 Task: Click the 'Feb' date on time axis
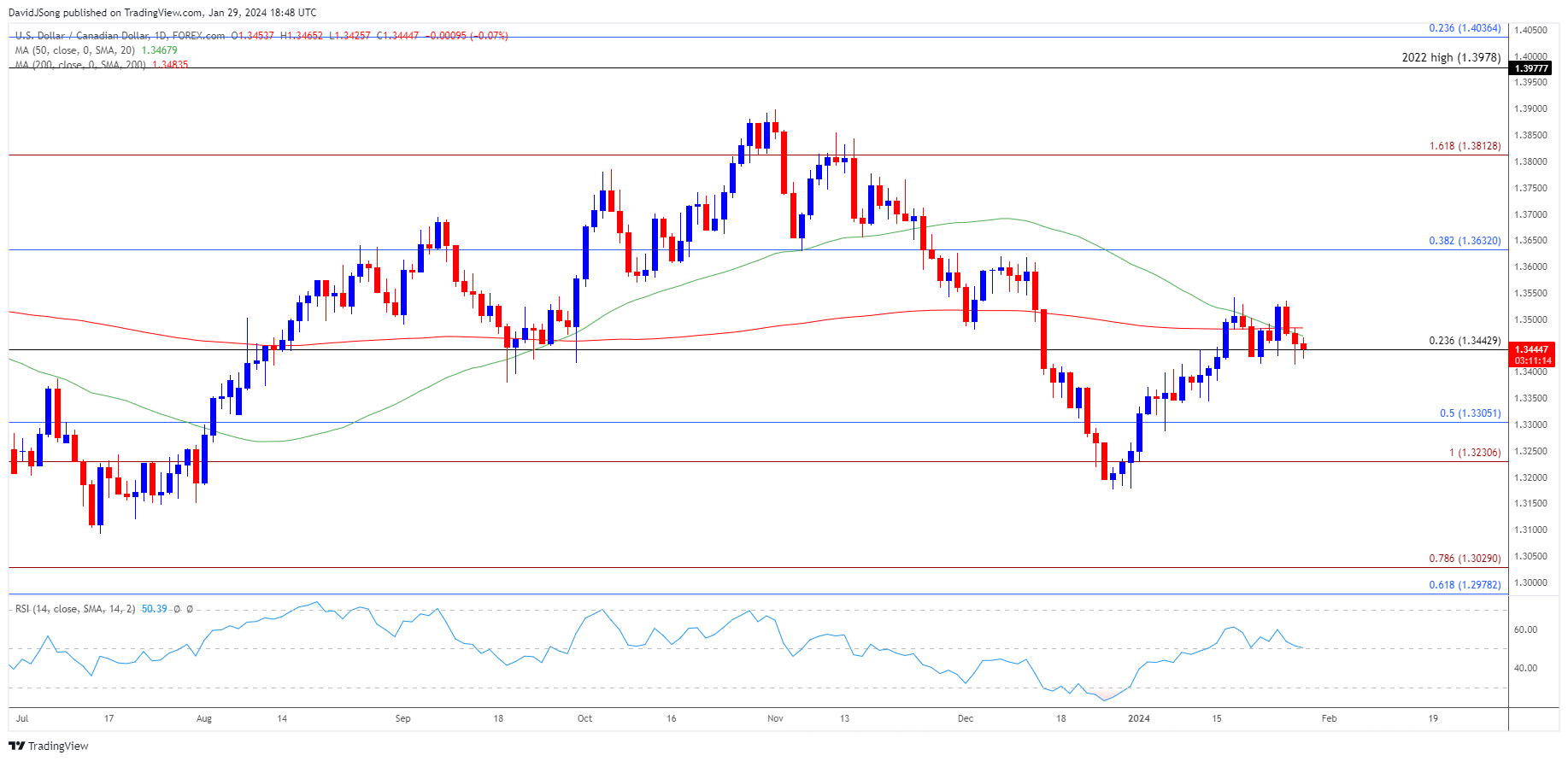point(1329,718)
